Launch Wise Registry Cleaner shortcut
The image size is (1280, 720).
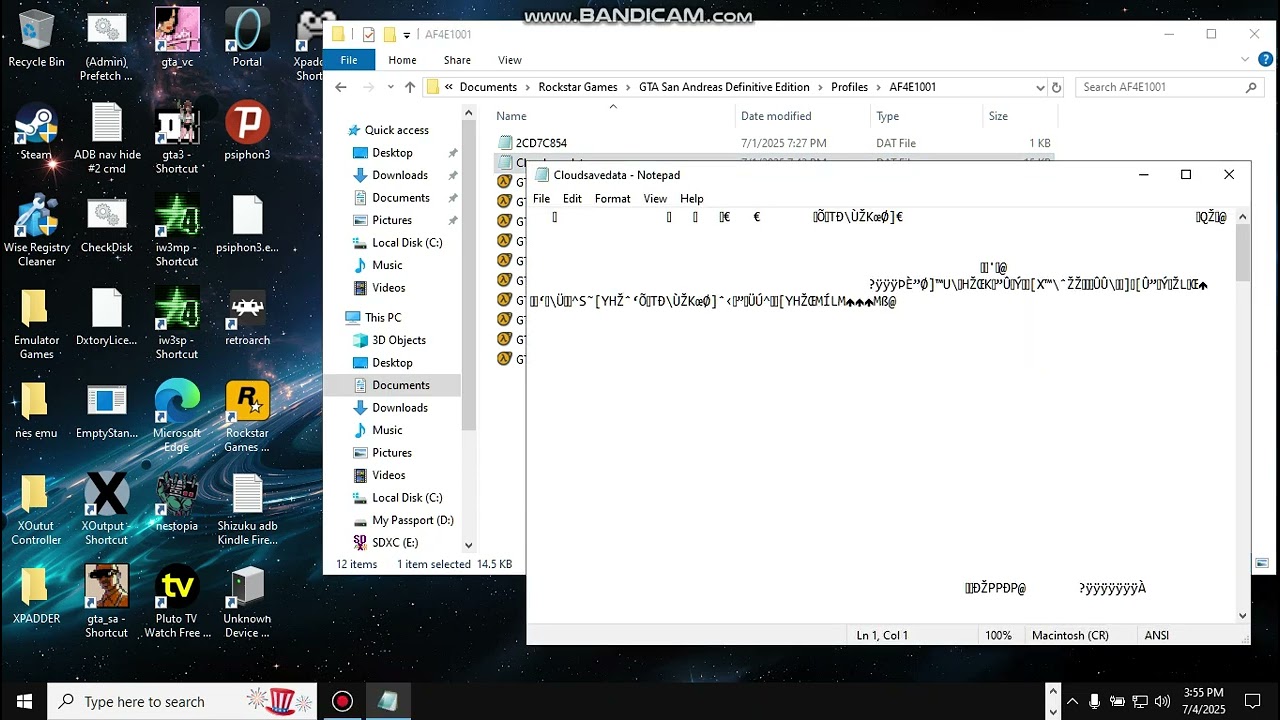coord(36,232)
